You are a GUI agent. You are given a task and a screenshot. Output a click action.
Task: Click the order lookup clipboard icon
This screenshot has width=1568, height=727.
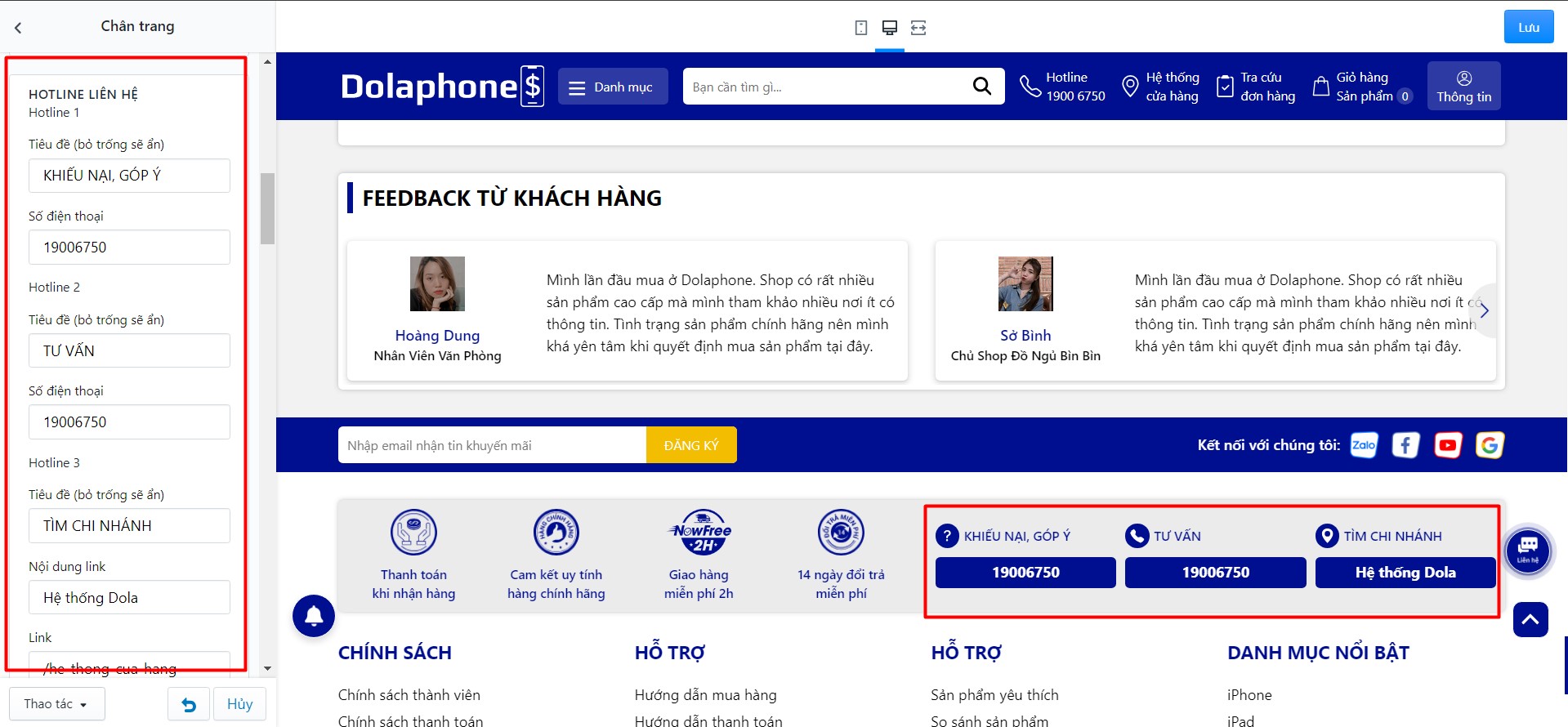click(x=1225, y=86)
